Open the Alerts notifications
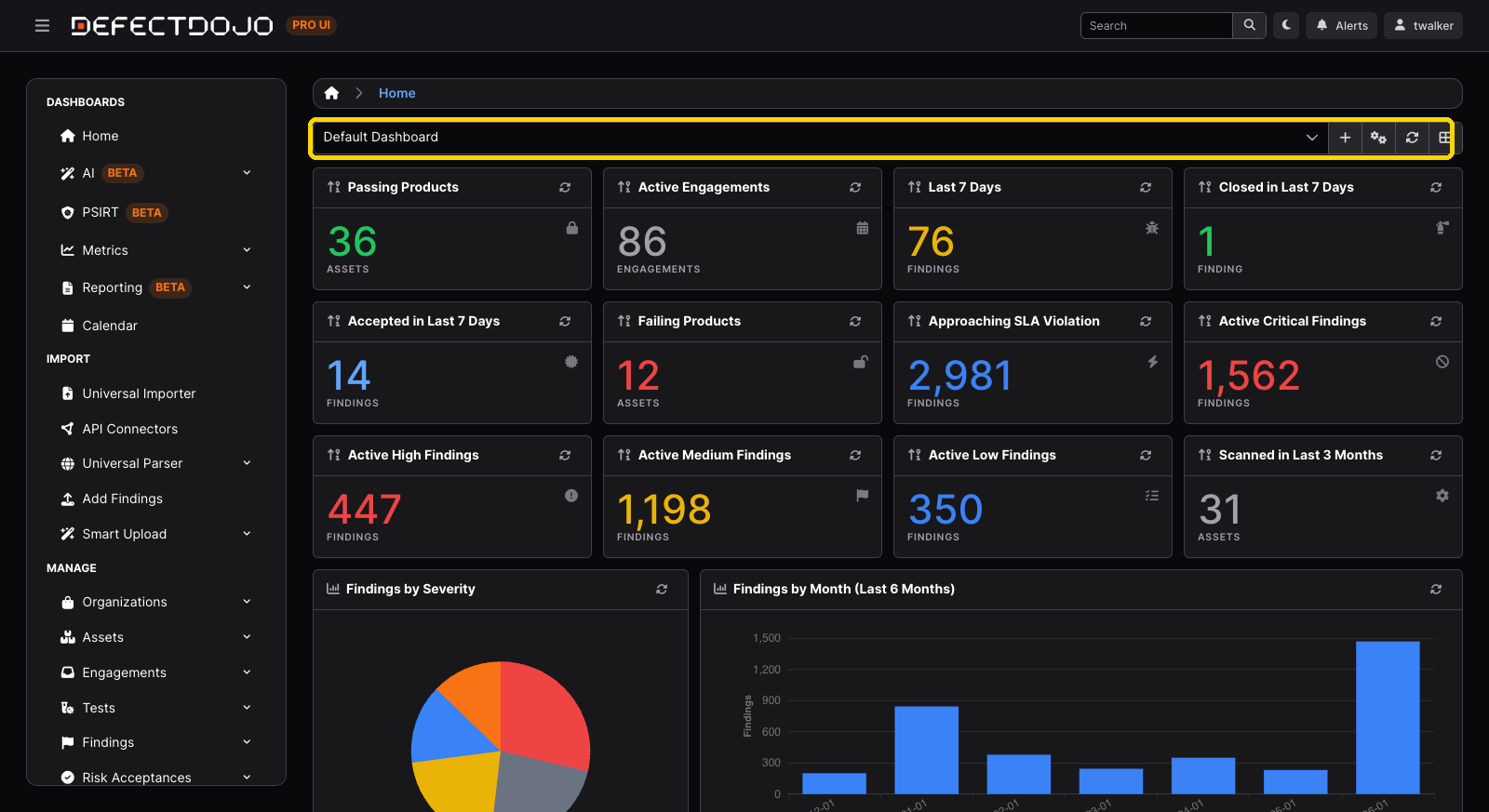This screenshot has width=1489, height=812. tap(1341, 25)
